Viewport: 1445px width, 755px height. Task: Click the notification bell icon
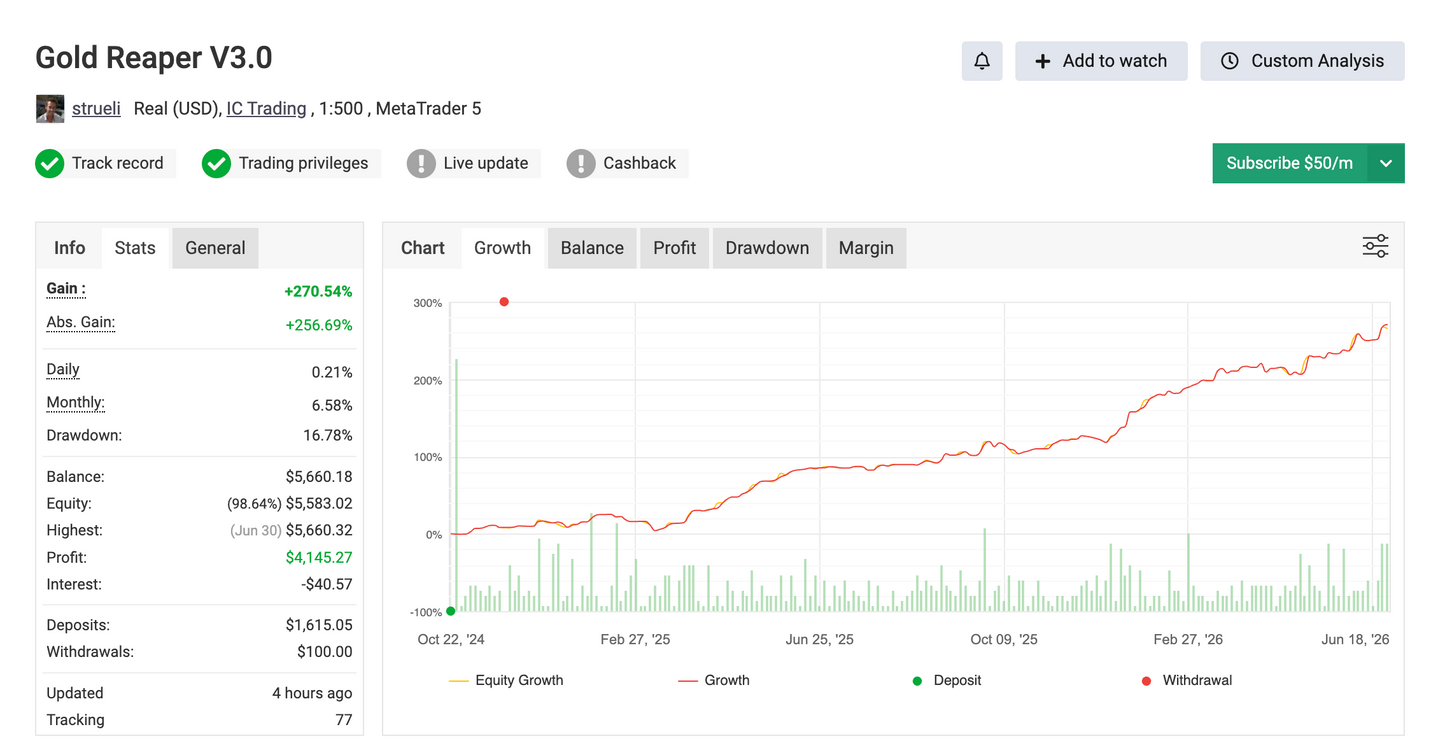click(982, 61)
